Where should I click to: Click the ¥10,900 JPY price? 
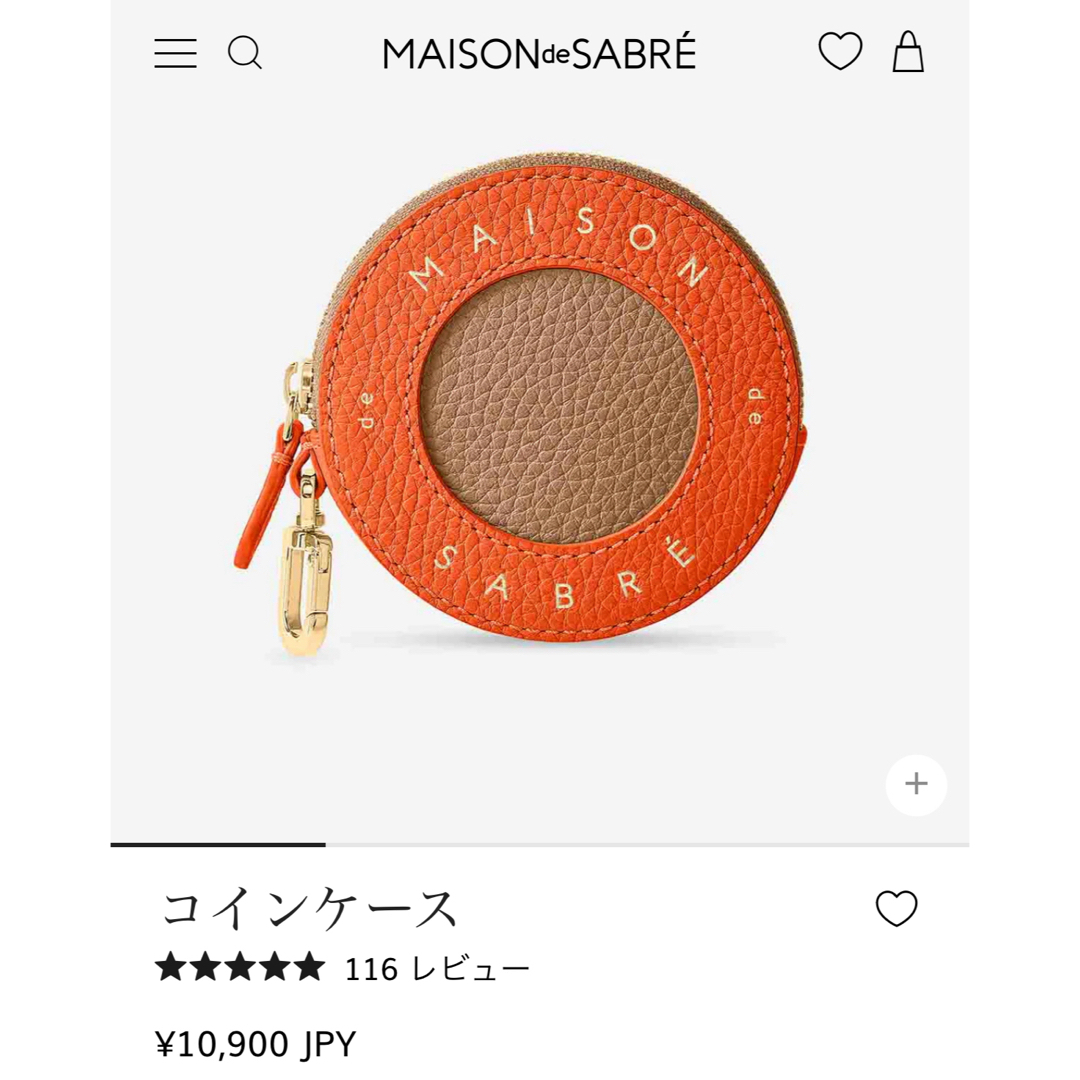click(256, 1043)
